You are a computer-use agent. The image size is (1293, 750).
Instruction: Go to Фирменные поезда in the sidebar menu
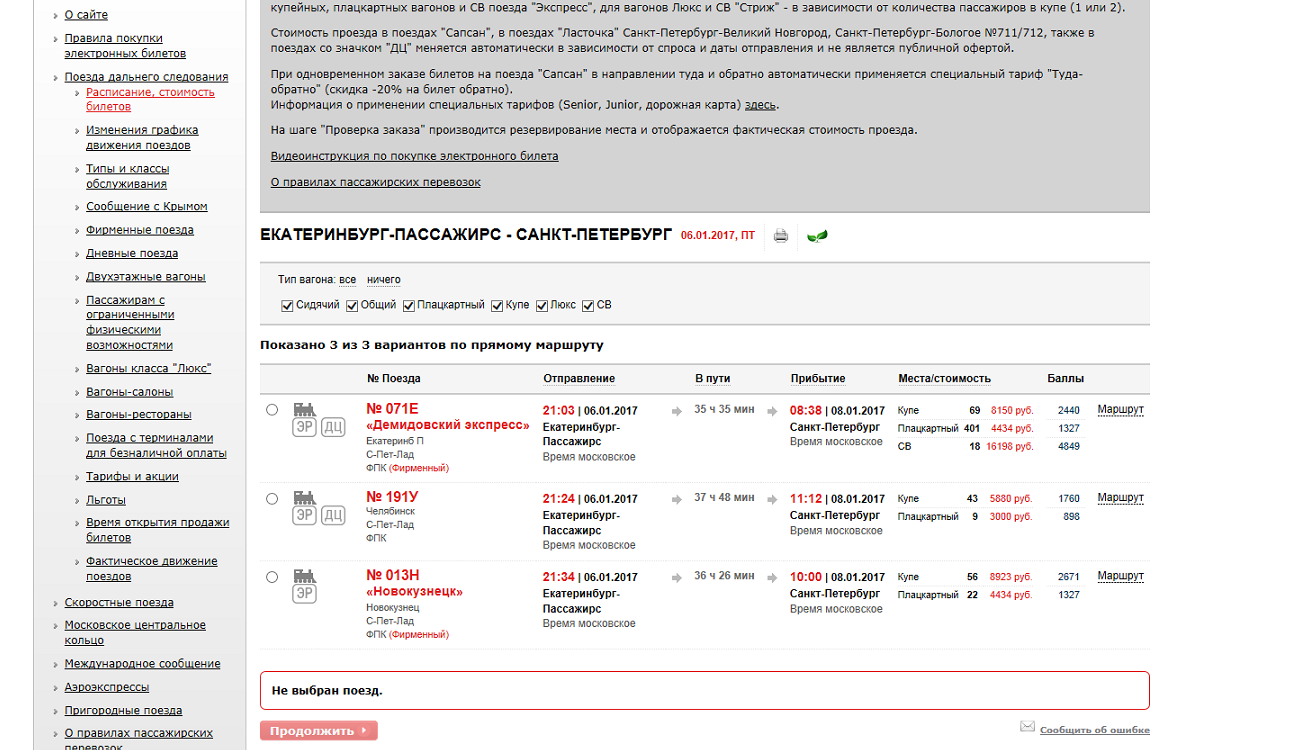(x=140, y=230)
